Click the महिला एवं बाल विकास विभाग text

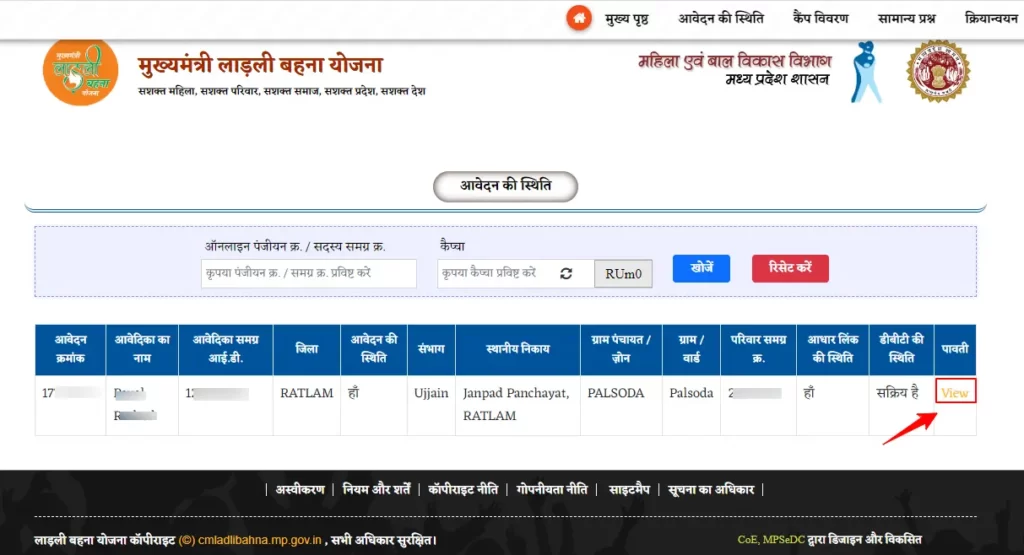[735, 61]
